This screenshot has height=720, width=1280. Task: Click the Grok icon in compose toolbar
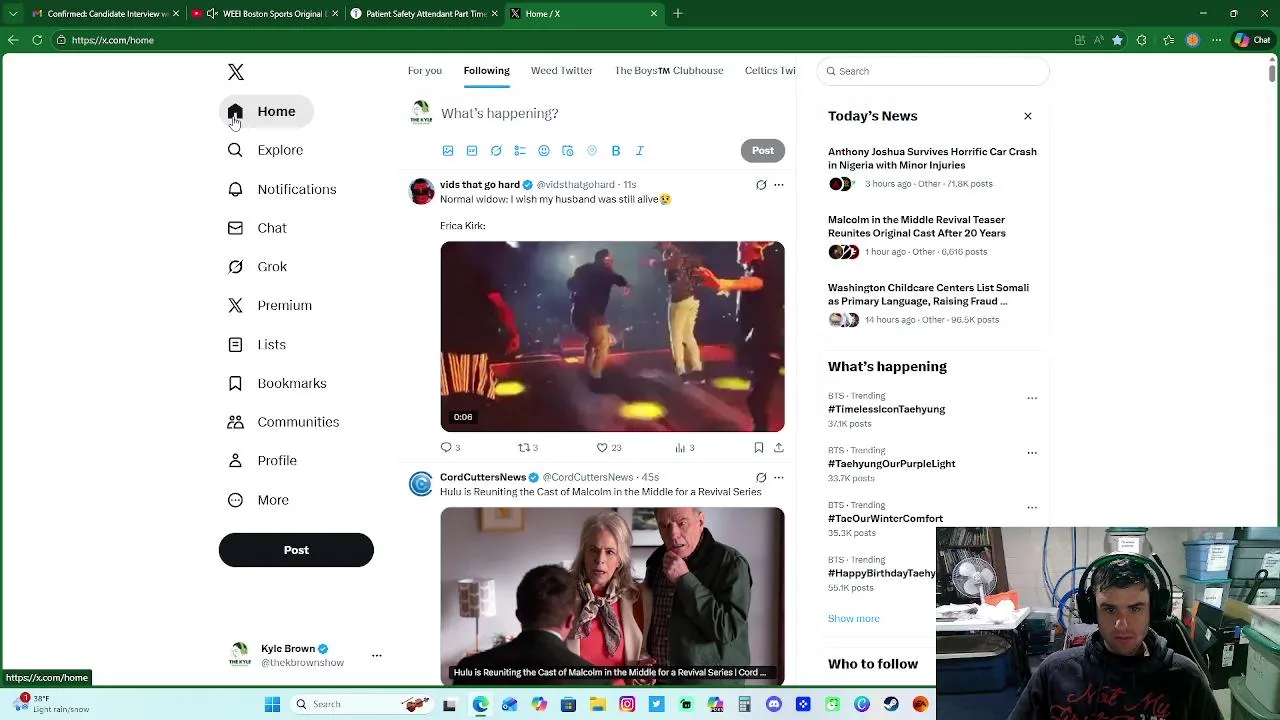496,151
